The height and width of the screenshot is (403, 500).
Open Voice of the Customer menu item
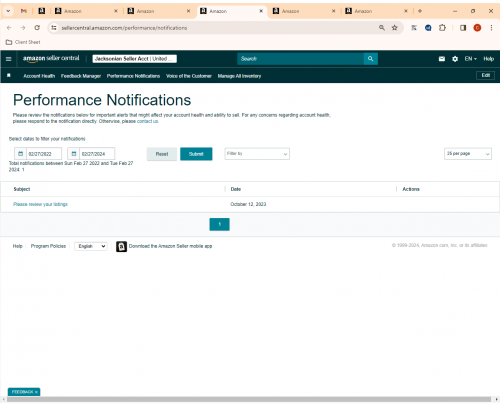coord(189,76)
